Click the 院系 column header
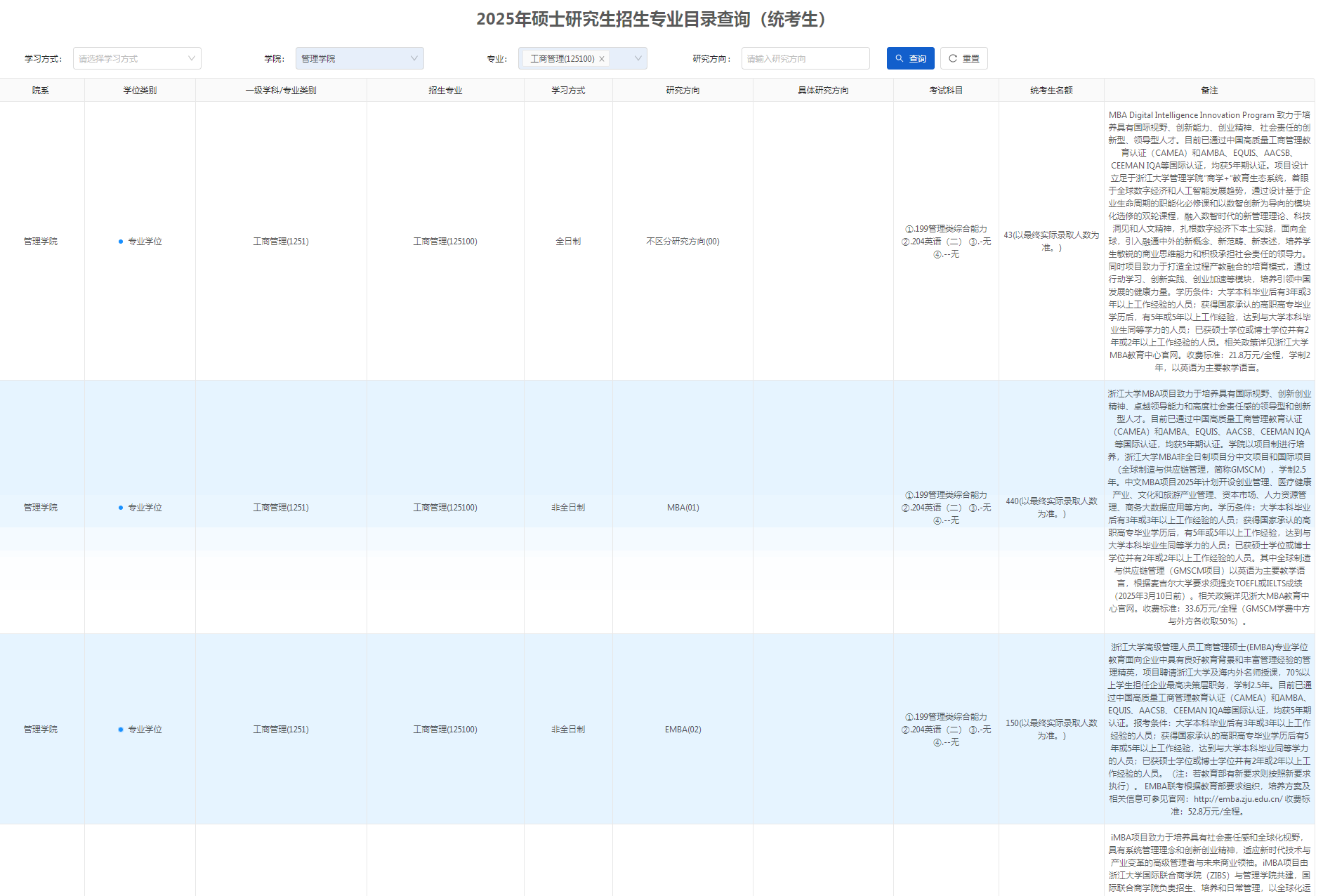This screenshot has height=896, width=1323. 41,91
